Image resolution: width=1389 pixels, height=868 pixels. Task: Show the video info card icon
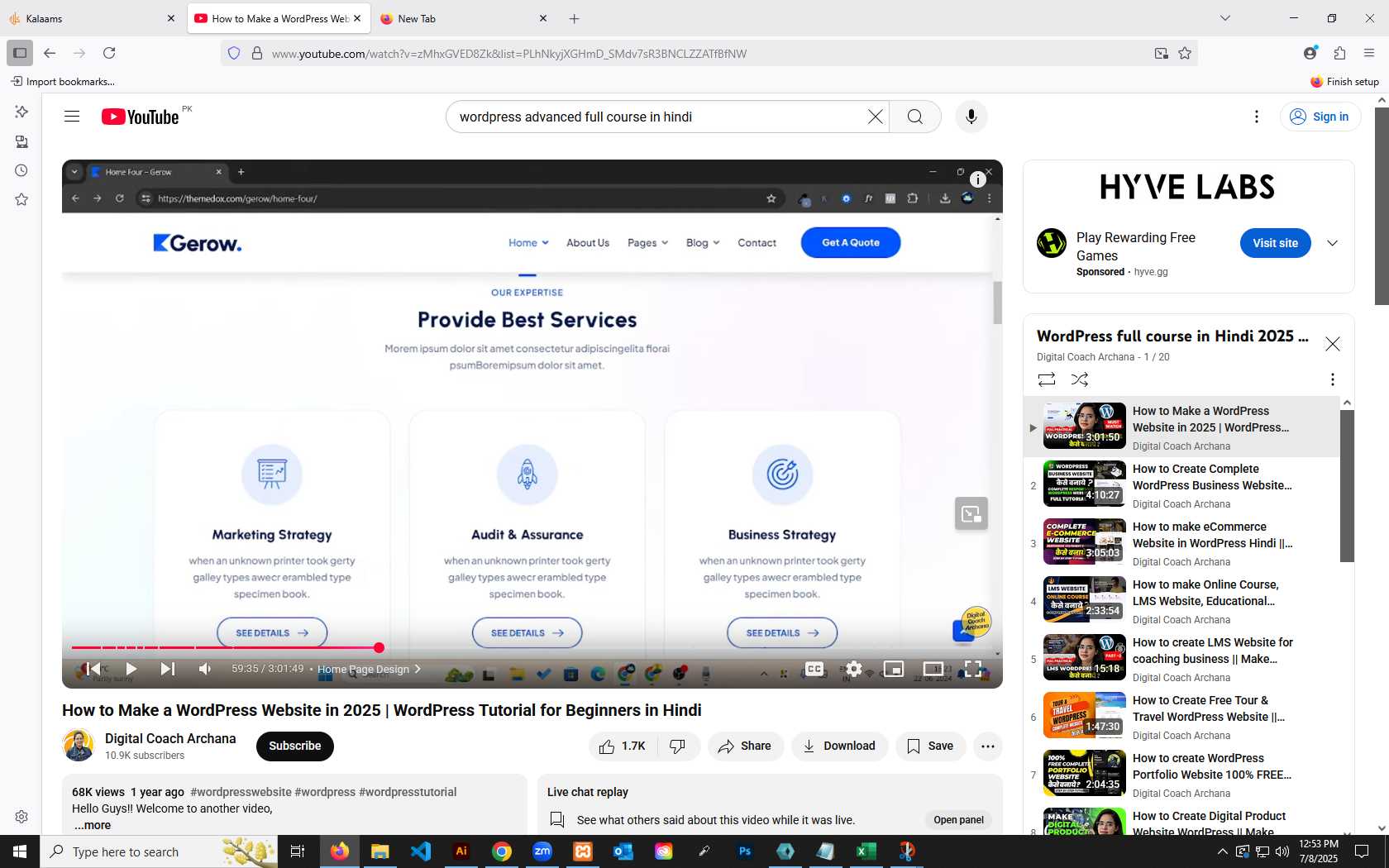pyautogui.click(x=977, y=179)
